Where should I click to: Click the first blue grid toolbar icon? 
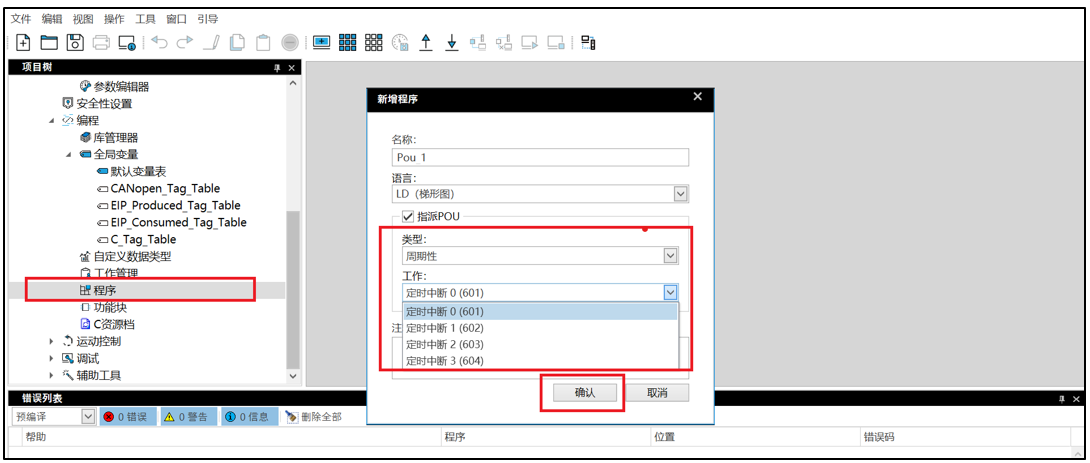pos(348,42)
